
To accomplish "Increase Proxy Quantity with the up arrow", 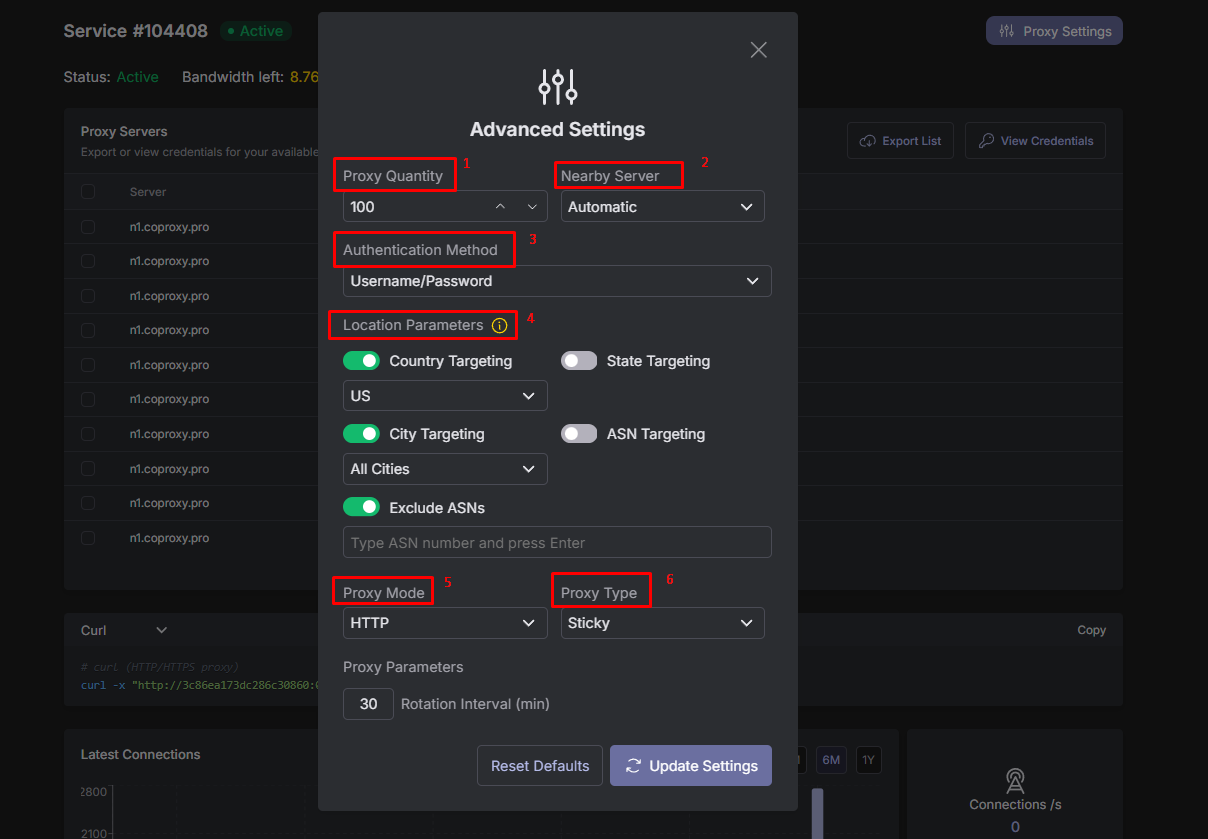I will 501,207.
